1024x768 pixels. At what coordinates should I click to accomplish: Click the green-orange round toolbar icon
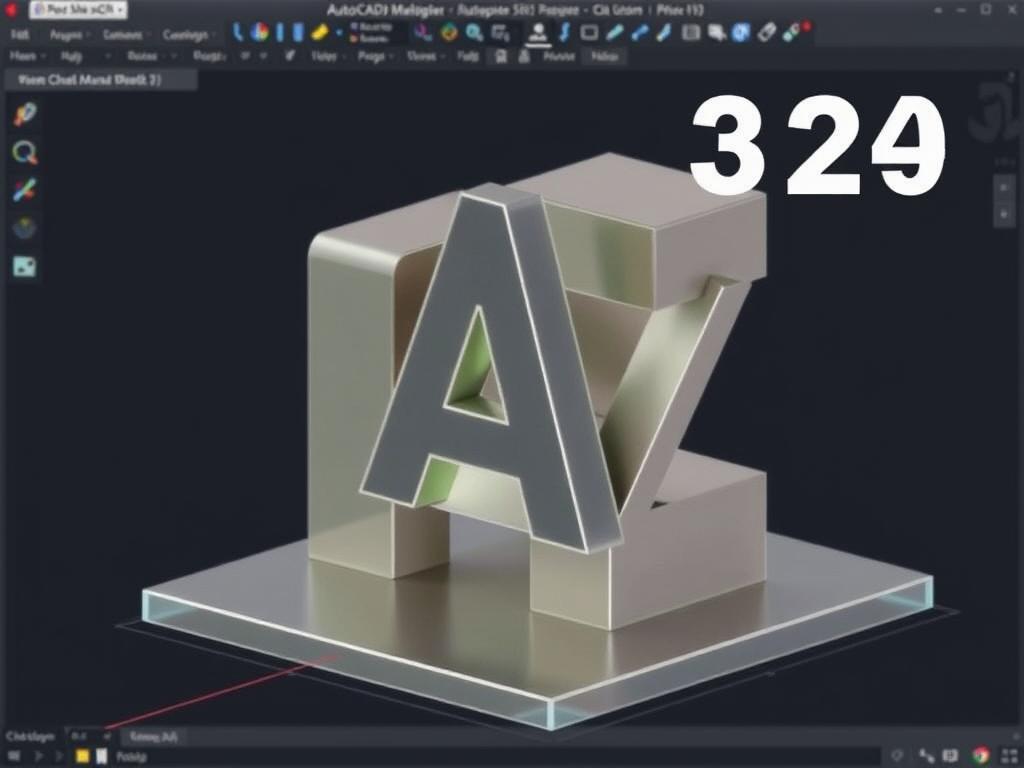[449, 32]
